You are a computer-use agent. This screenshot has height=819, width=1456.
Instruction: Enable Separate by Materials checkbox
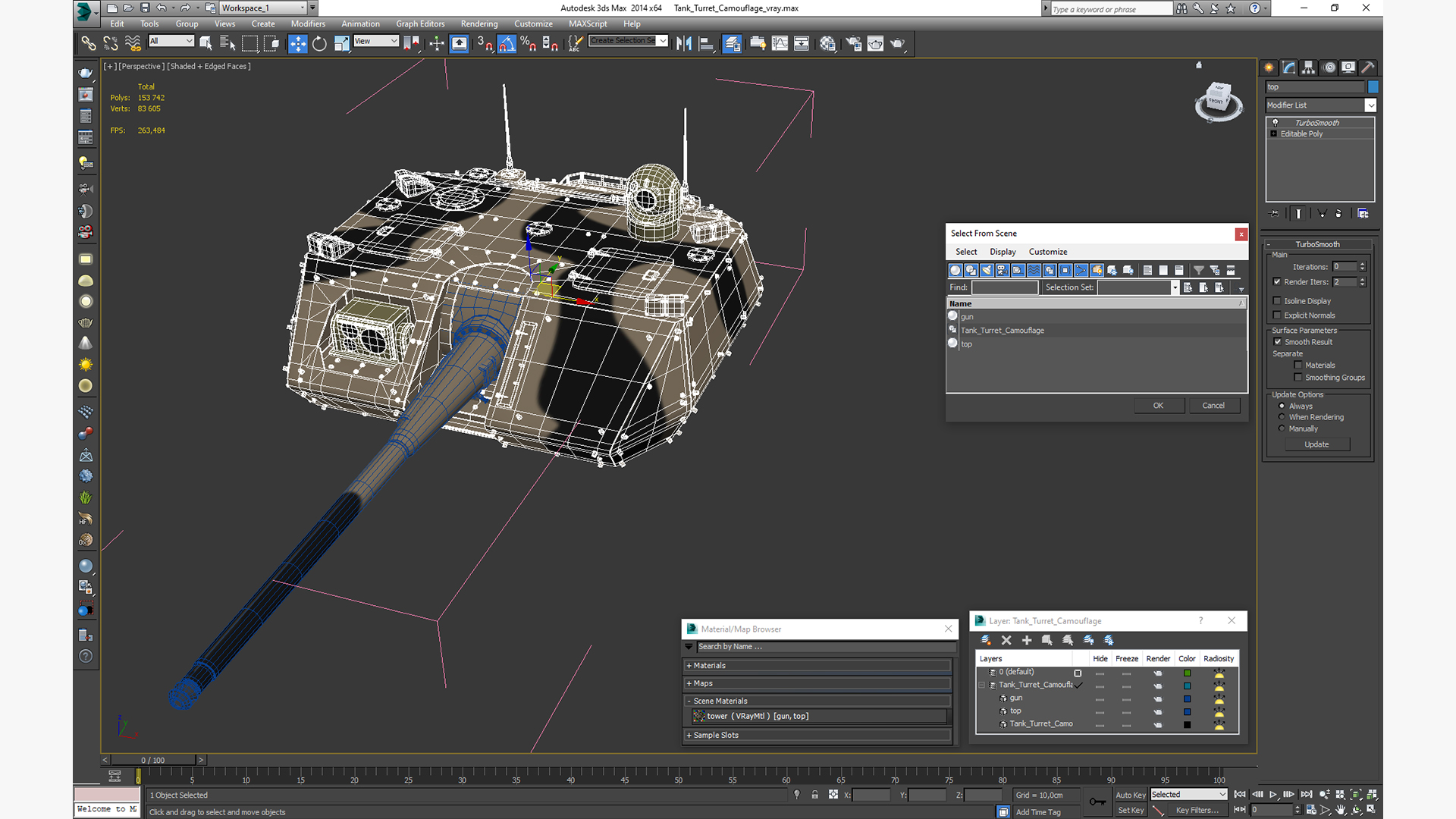point(1298,366)
